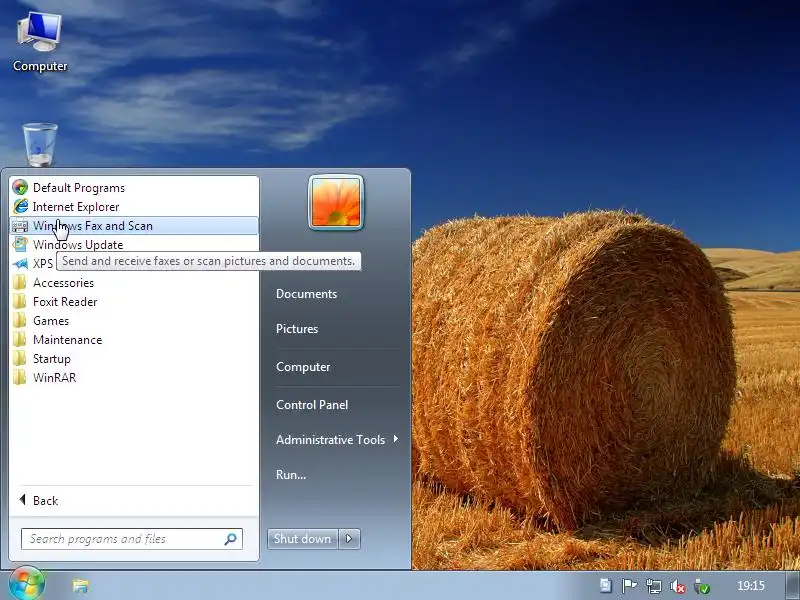Open the XPS Viewer entry
This screenshot has height=600, width=800.
(x=33, y=263)
